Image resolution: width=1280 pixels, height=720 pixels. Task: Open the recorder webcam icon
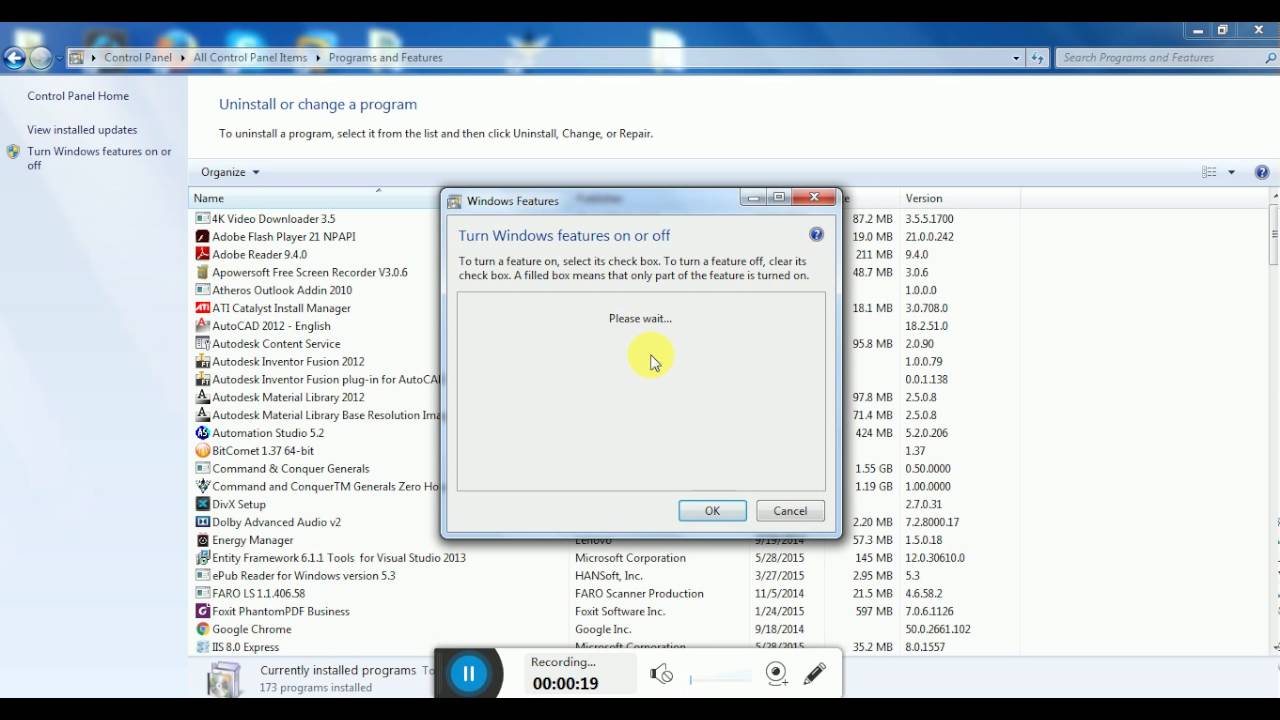(776, 674)
